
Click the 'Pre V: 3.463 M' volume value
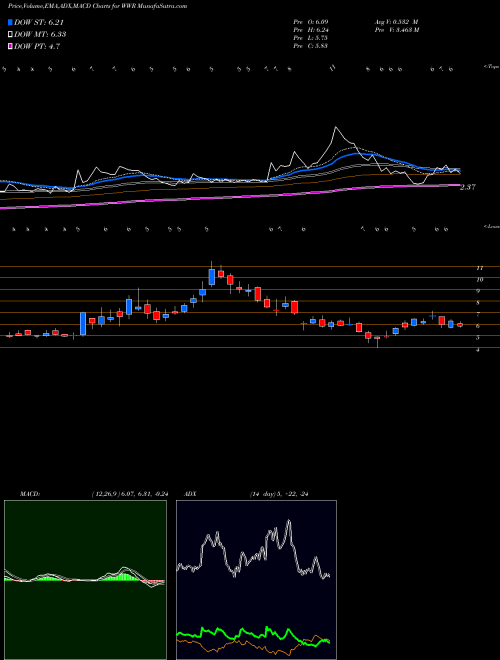396,29
